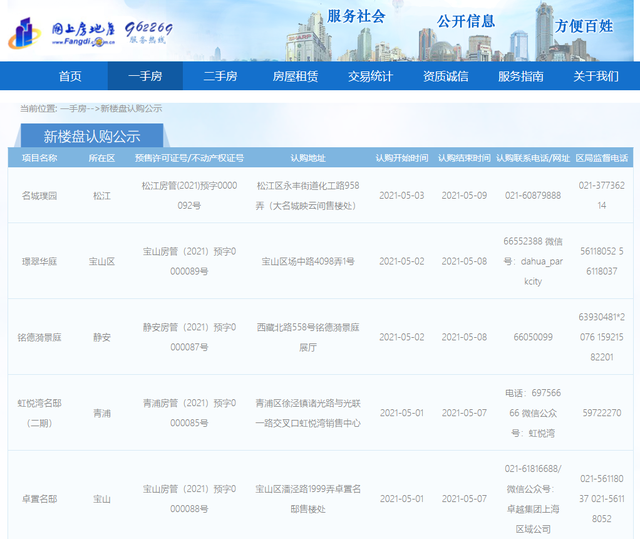Click address 青浦区徐泾镇诸光路与光联一路交叉口
The width and height of the screenshot is (640, 539).
(x=308, y=413)
